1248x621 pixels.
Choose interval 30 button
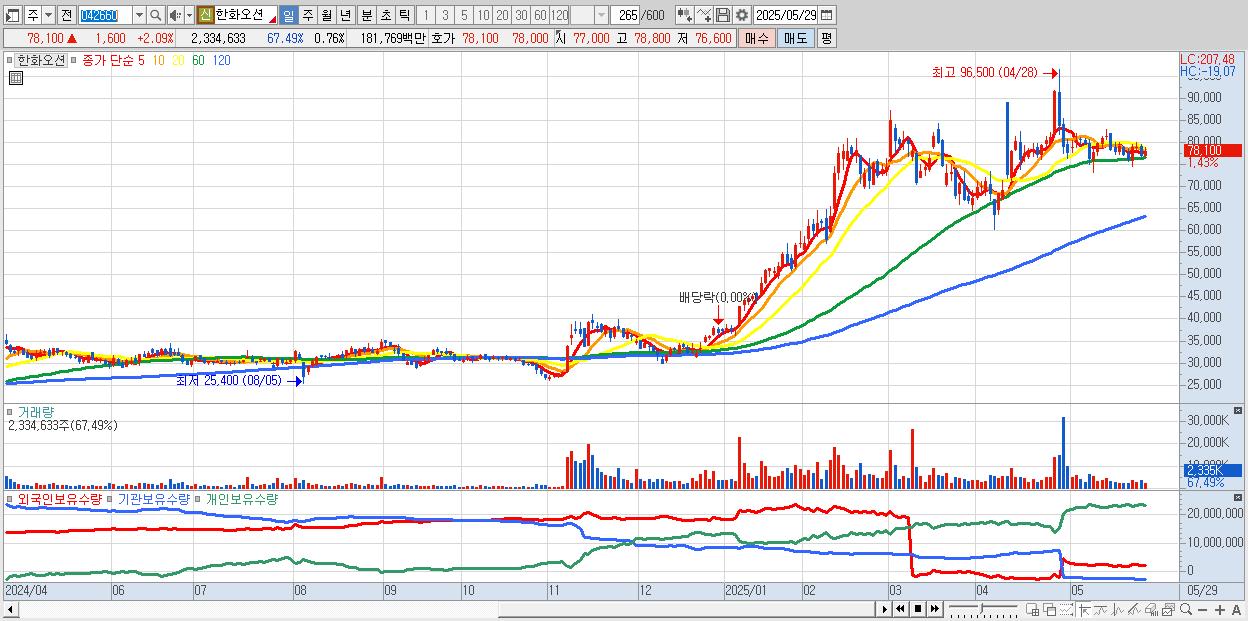click(521, 15)
